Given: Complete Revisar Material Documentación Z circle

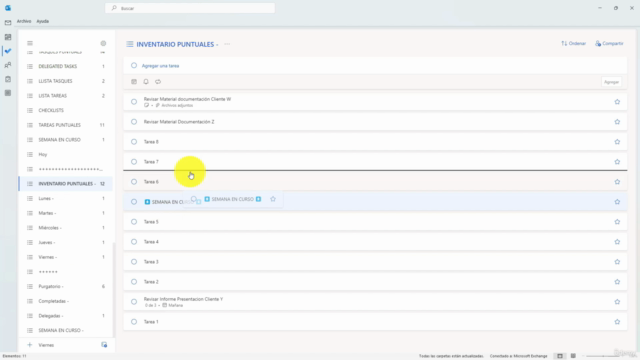Looking at the screenshot, I should click(134, 122).
